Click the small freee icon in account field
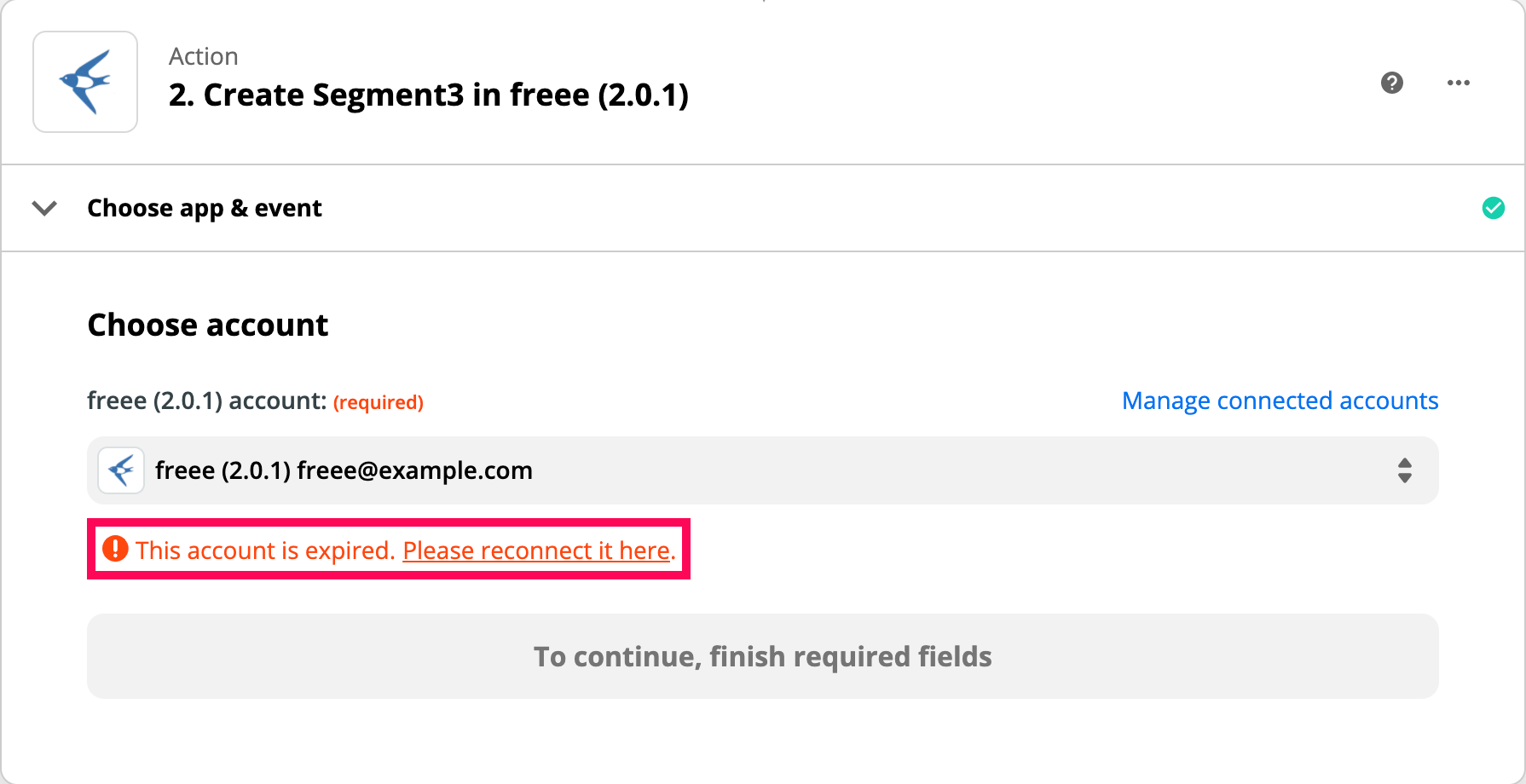This screenshot has height=784, width=1526. pyautogui.click(x=121, y=470)
